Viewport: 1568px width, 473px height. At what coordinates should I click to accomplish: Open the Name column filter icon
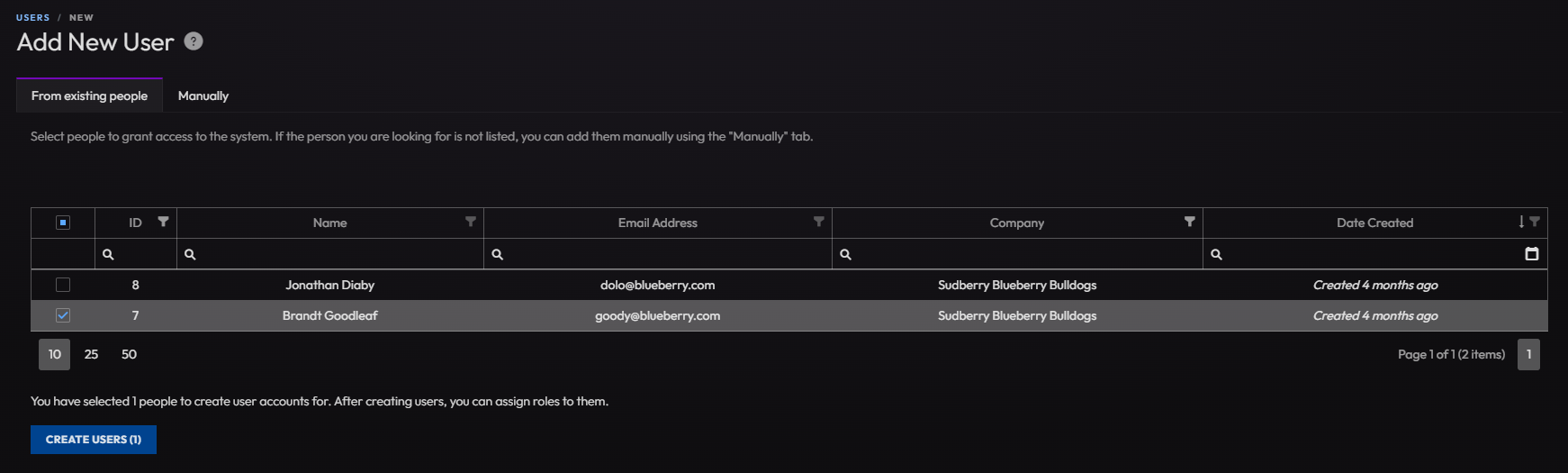[470, 222]
